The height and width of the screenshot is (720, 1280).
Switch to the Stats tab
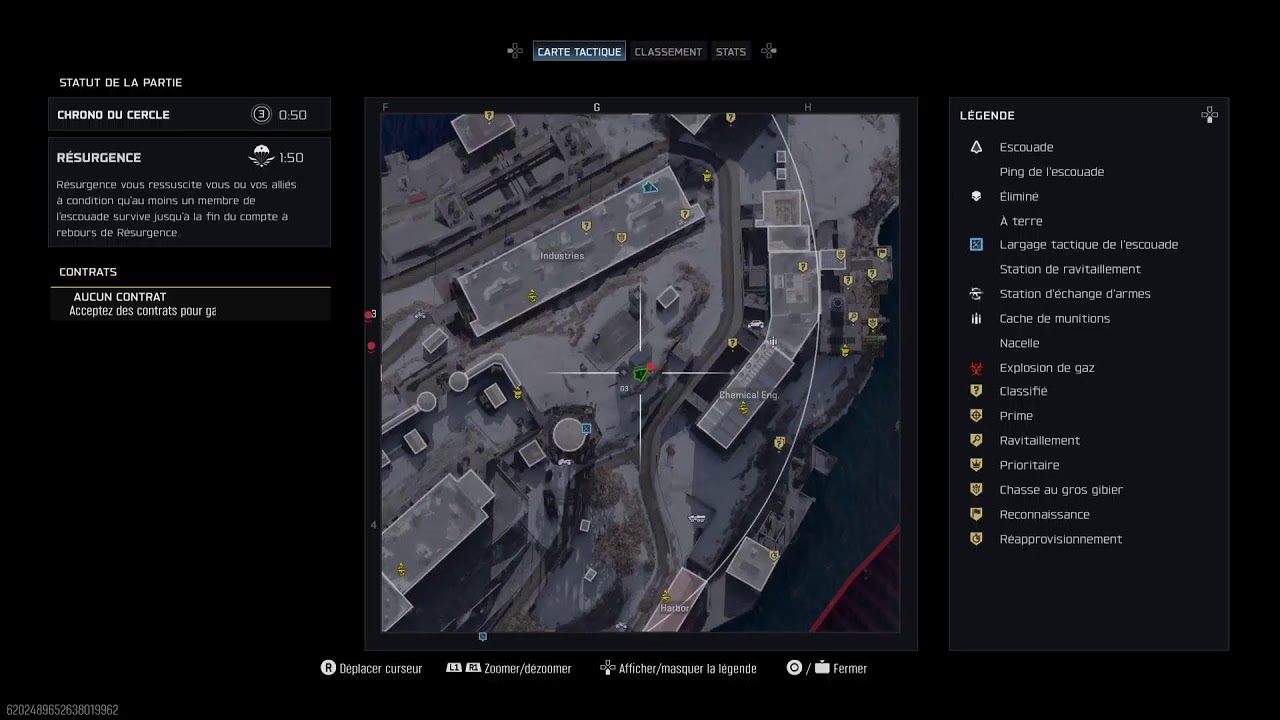click(731, 52)
